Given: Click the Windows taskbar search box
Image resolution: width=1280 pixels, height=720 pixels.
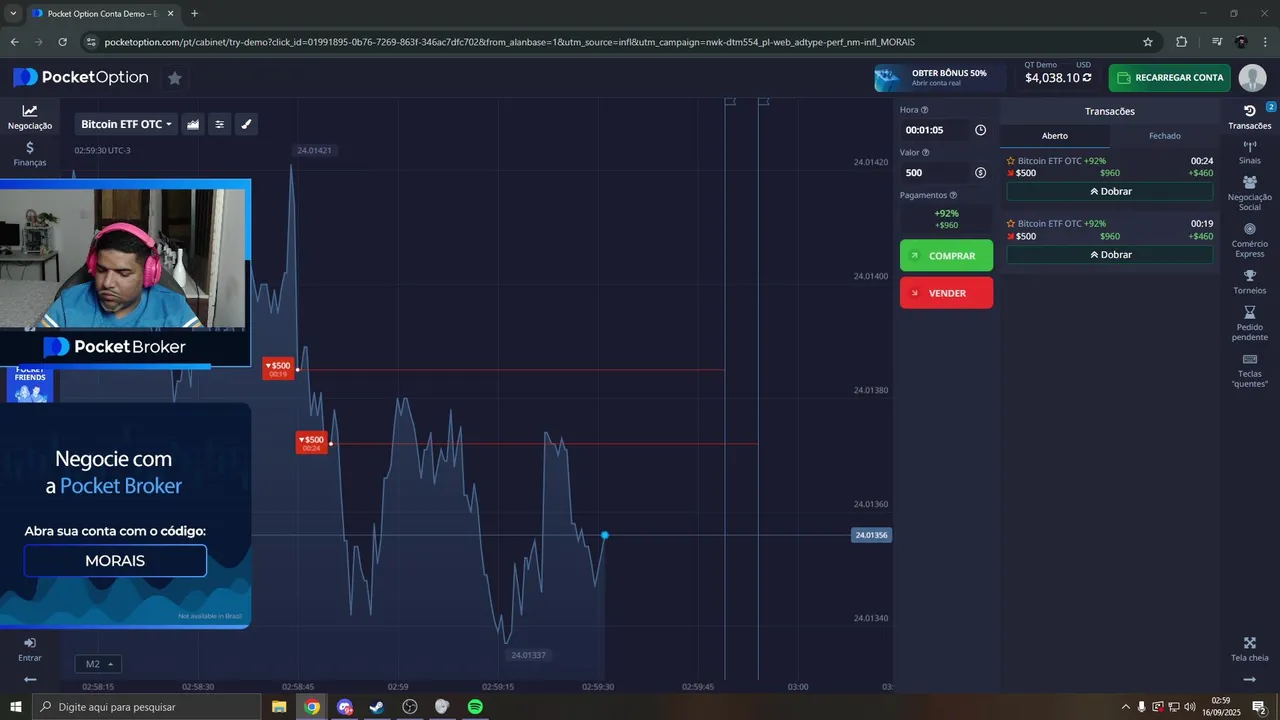Looking at the screenshot, I should (x=148, y=707).
